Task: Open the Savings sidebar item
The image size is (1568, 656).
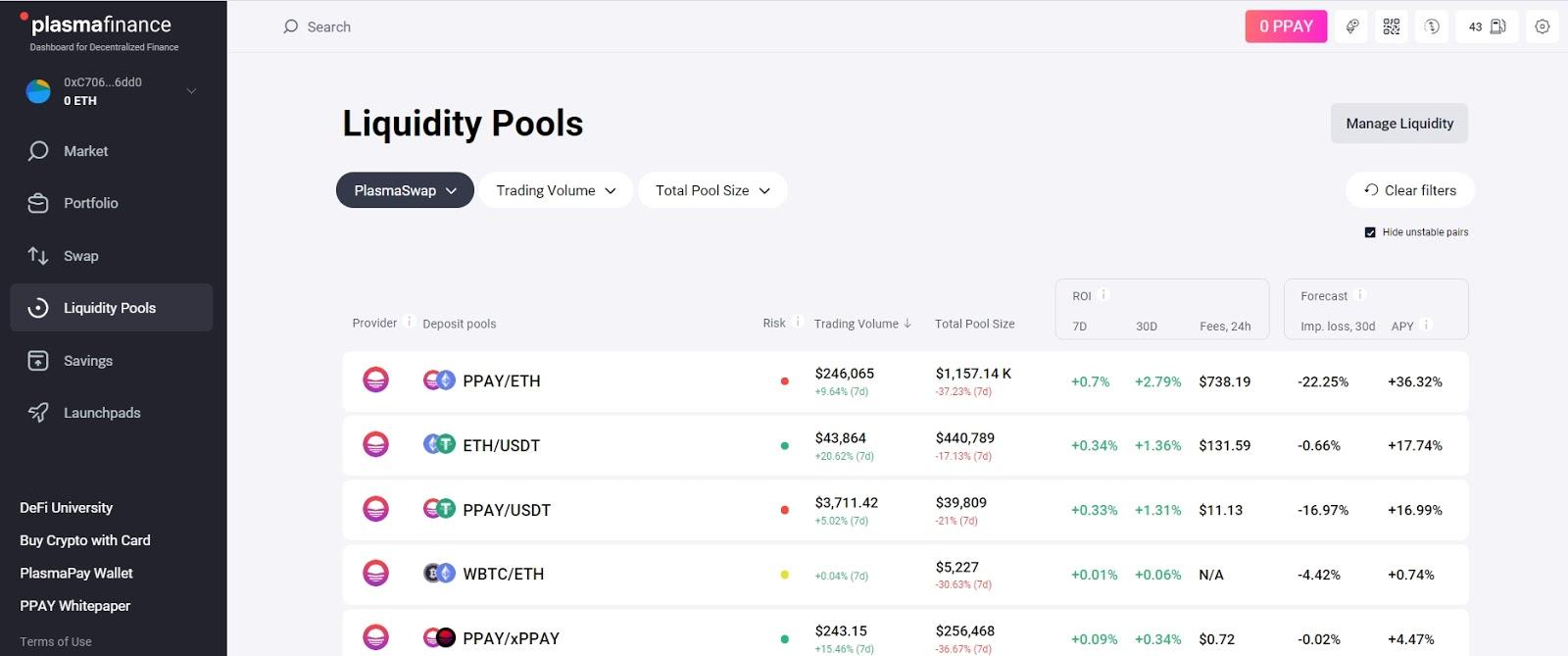Action: point(87,361)
